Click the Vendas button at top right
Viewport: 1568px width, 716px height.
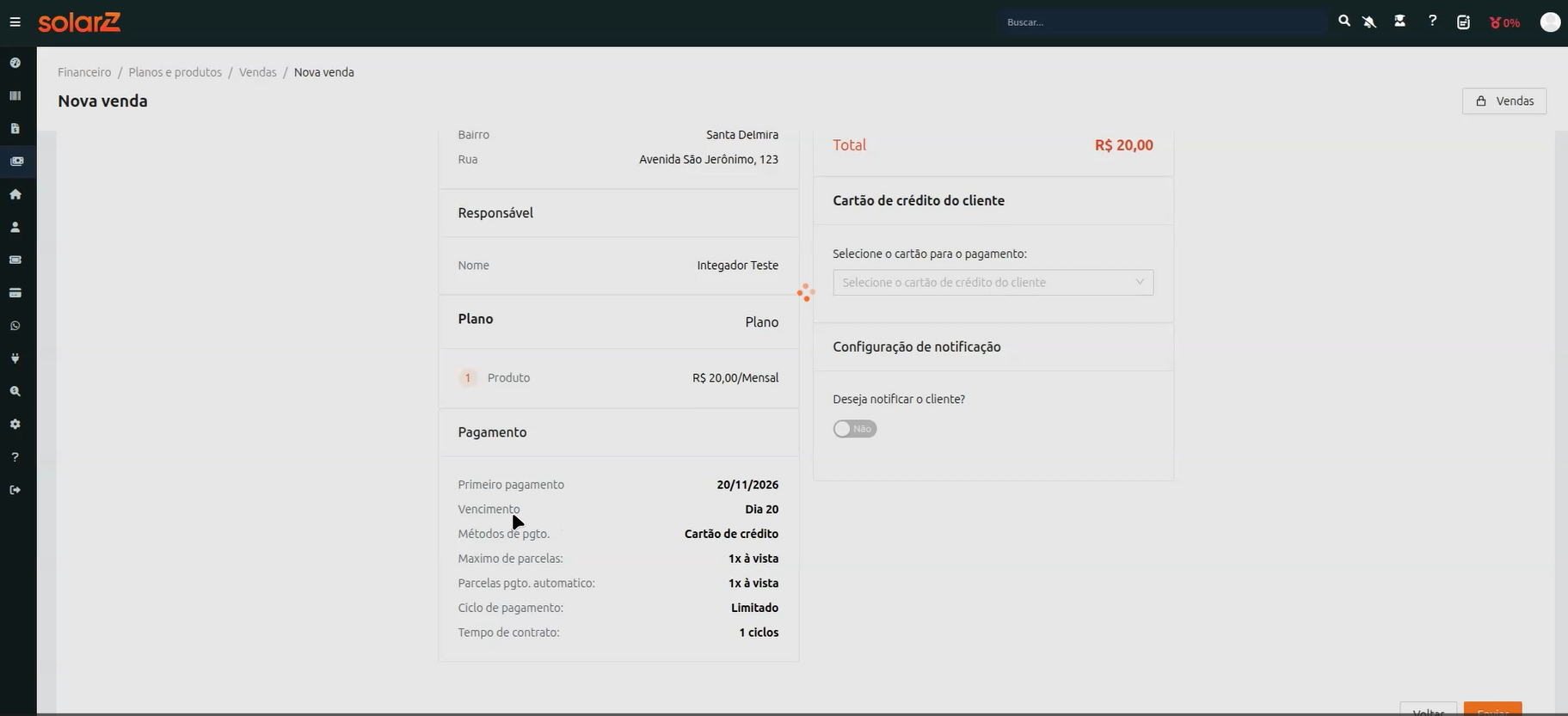tap(1504, 101)
